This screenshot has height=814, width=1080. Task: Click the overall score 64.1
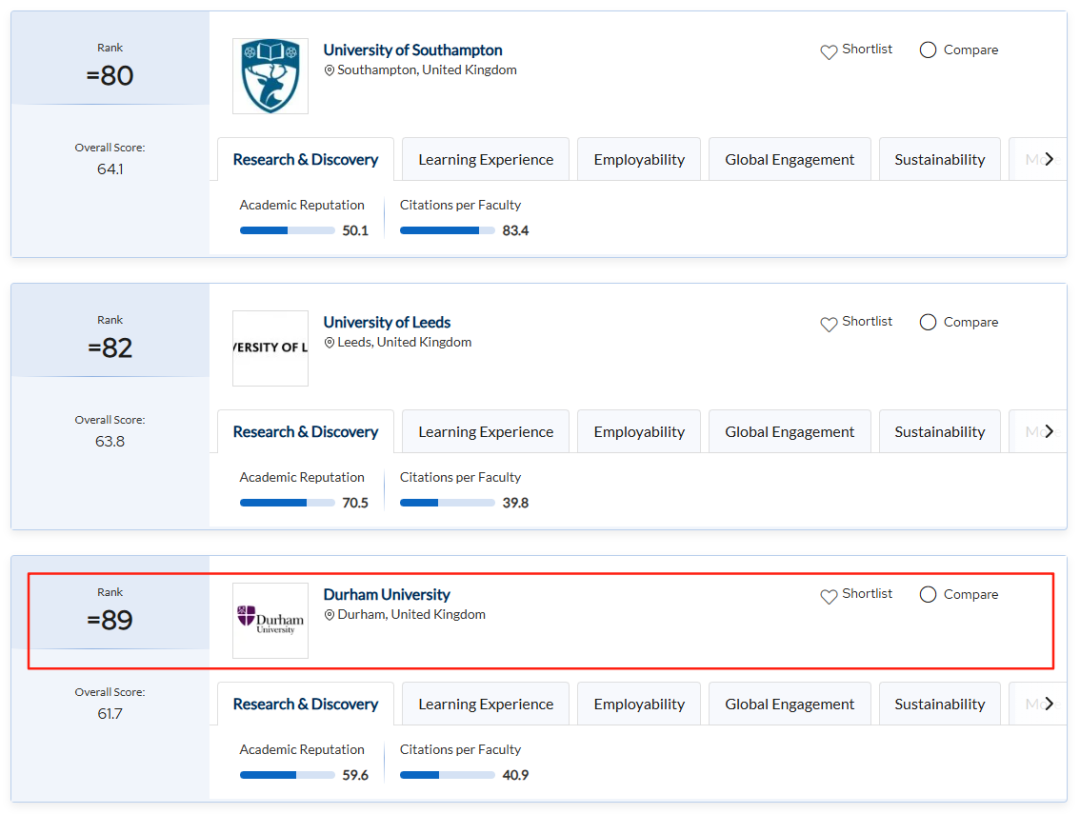[x=110, y=169]
